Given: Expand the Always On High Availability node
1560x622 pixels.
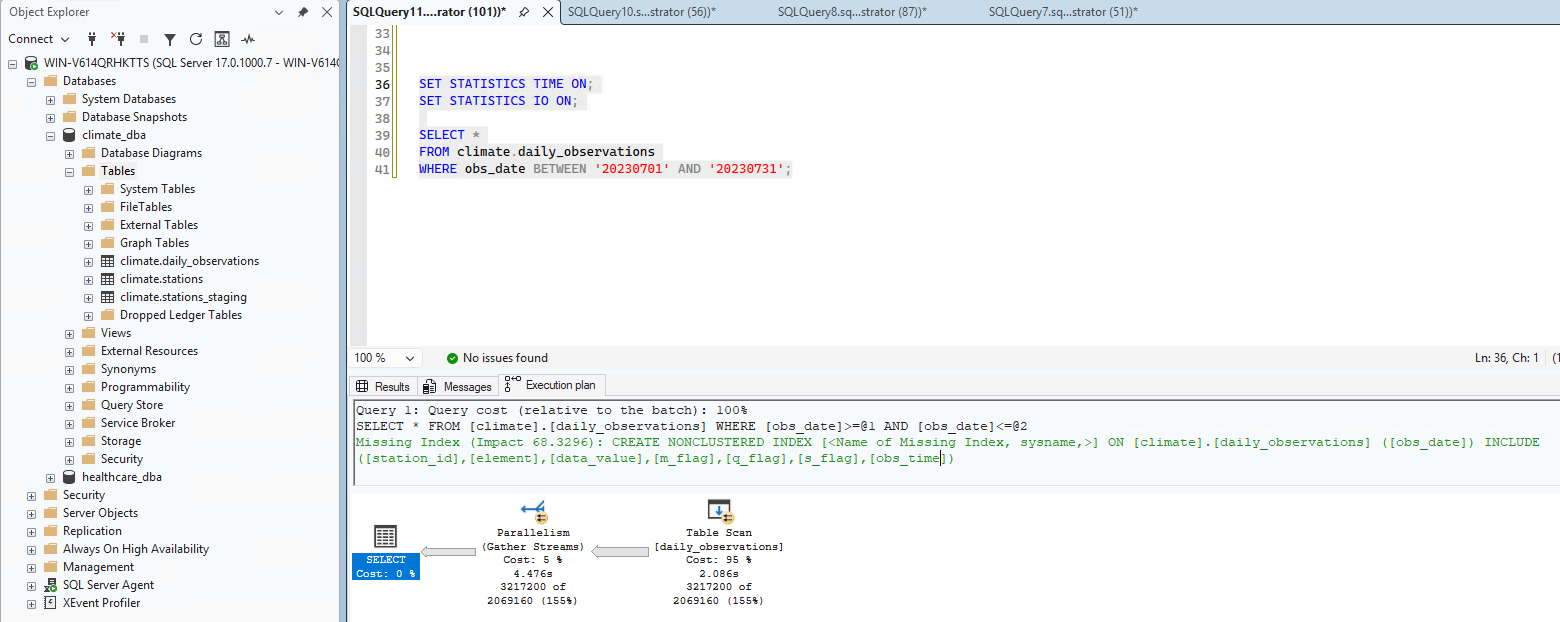Looking at the screenshot, I should point(31,549).
